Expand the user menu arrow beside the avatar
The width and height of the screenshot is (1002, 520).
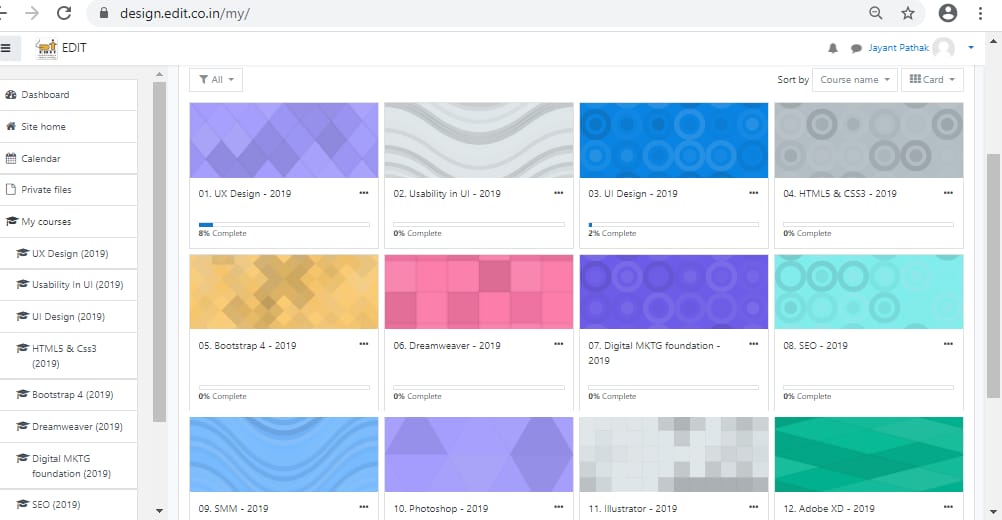(971, 48)
